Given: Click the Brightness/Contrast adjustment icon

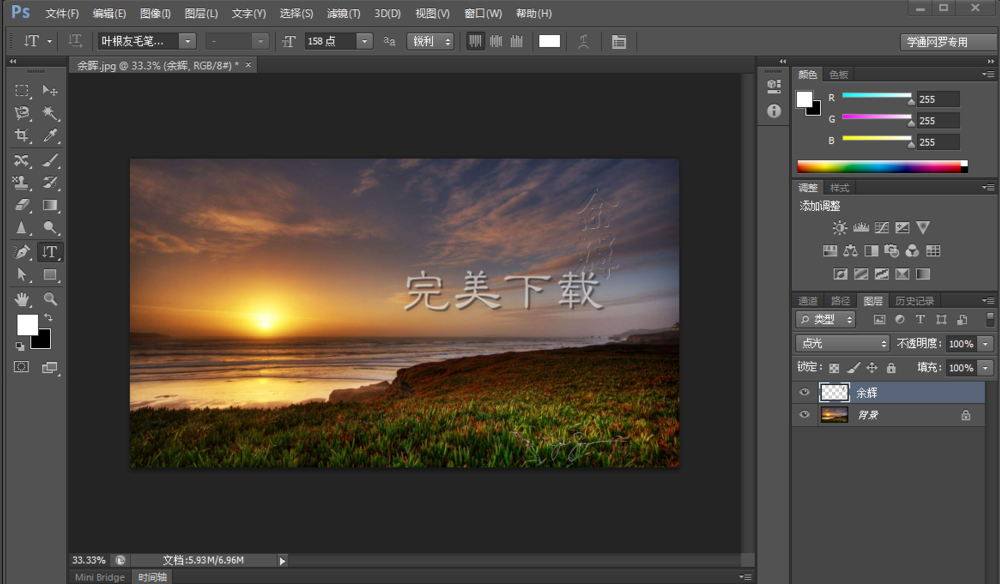Looking at the screenshot, I should (839, 228).
